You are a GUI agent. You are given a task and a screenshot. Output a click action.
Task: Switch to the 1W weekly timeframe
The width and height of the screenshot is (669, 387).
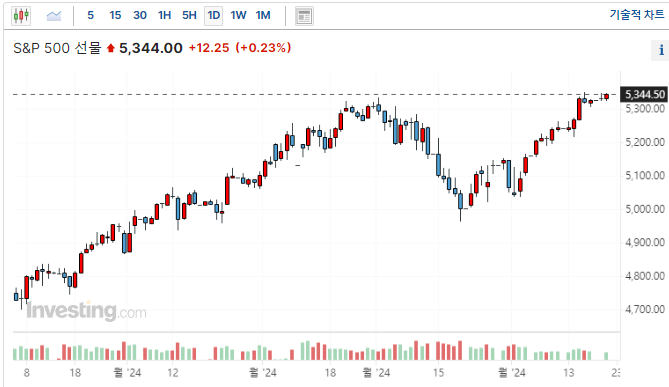238,15
